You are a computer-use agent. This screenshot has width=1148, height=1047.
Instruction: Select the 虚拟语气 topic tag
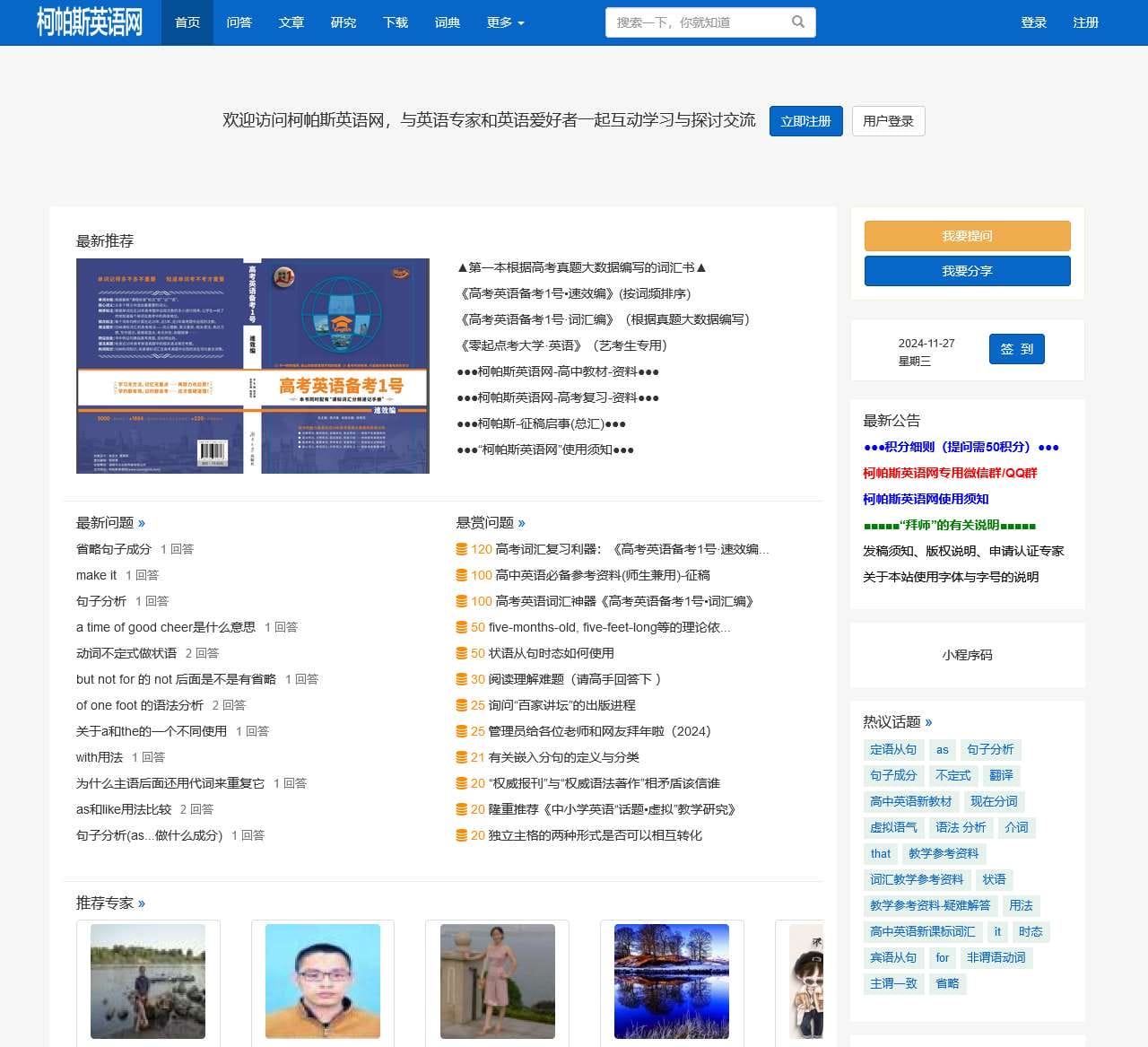[893, 827]
